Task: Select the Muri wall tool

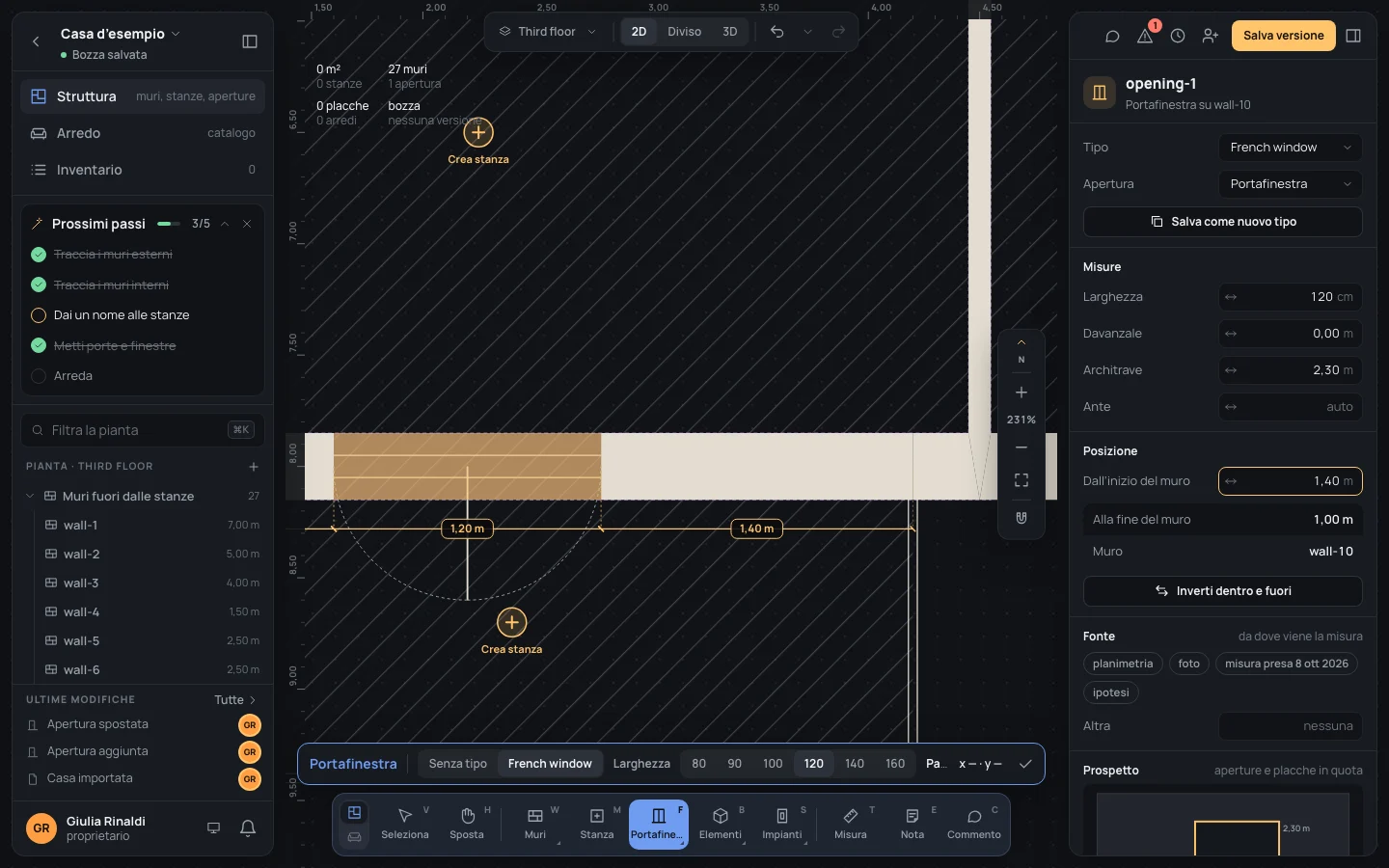Action: click(x=535, y=825)
